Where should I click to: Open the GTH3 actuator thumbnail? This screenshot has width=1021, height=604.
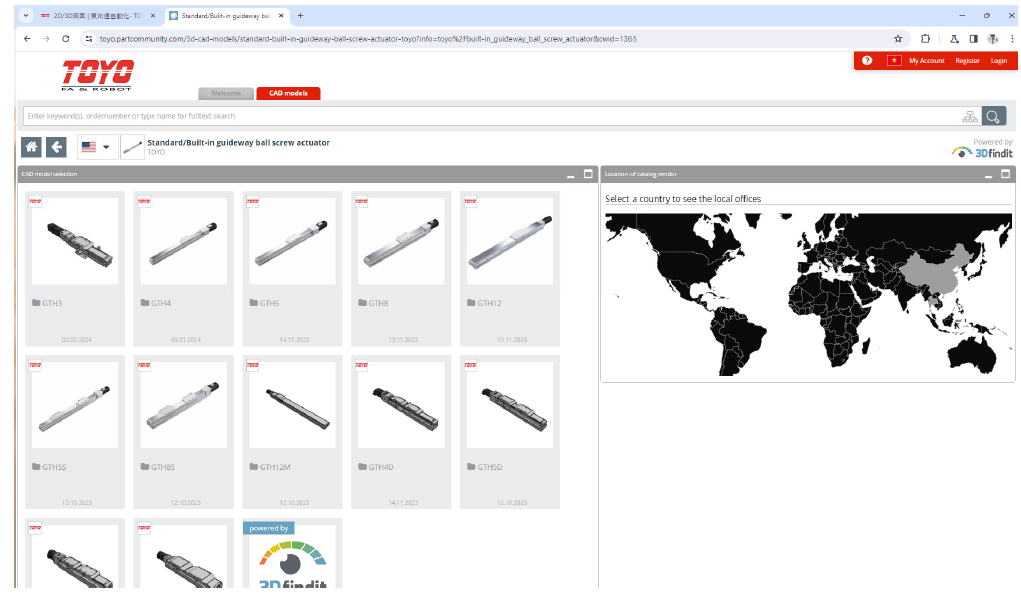point(75,241)
